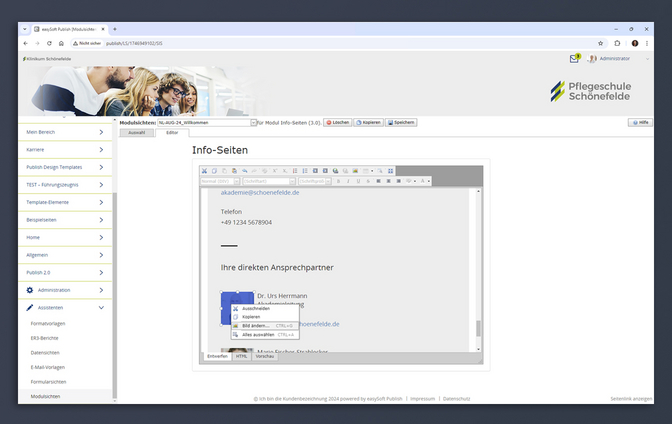This screenshot has height=424, width=672.
Task: Expand the Publish 2.0 sidebar section
Action: pyautogui.click(x=101, y=272)
